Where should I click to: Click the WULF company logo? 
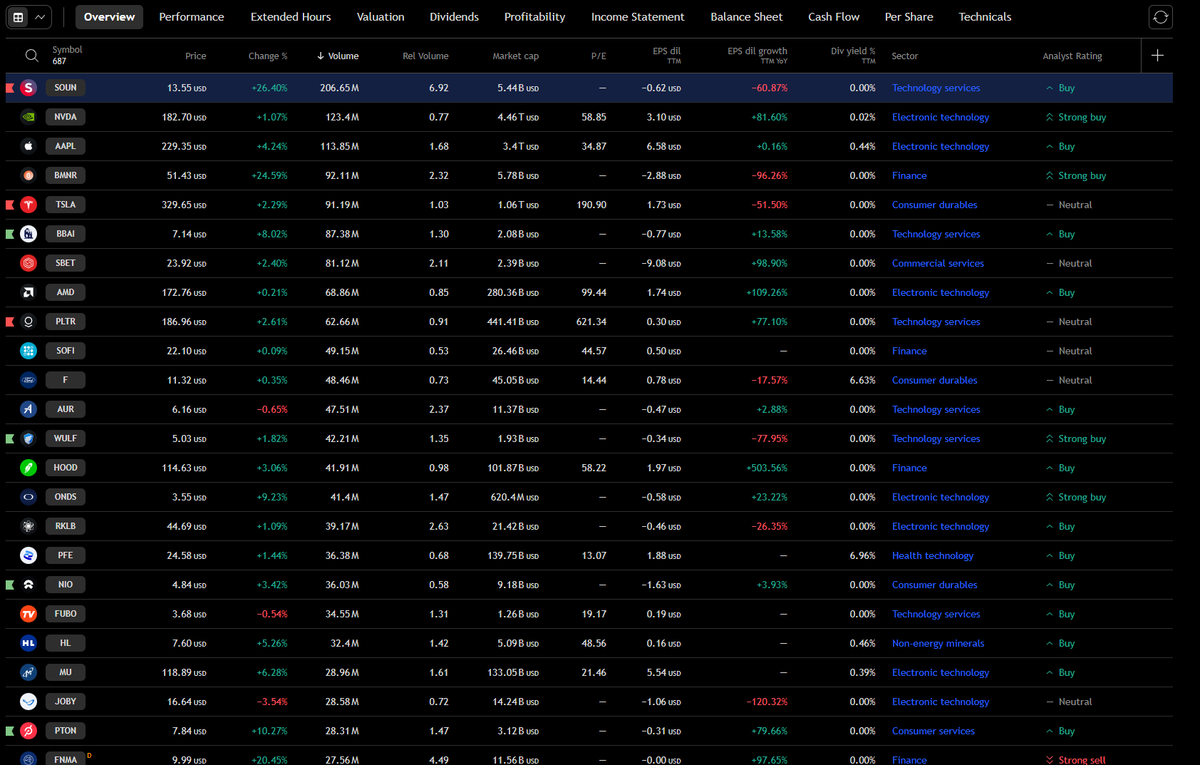click(x=28, y=438)
